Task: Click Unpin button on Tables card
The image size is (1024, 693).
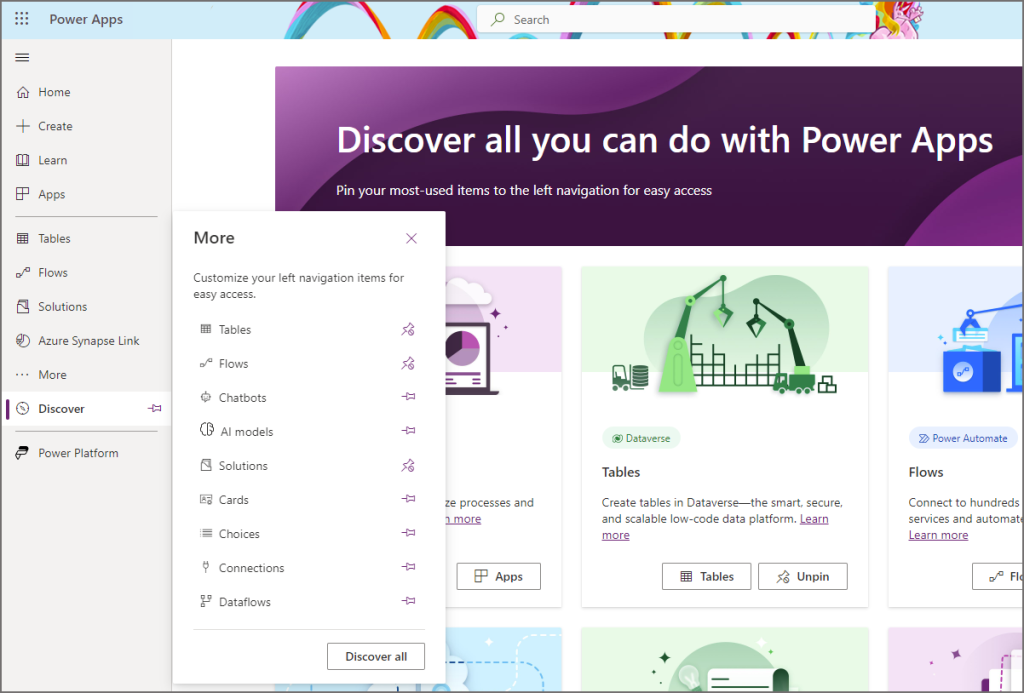Action: pyautogui.click(x=803, y=576)
